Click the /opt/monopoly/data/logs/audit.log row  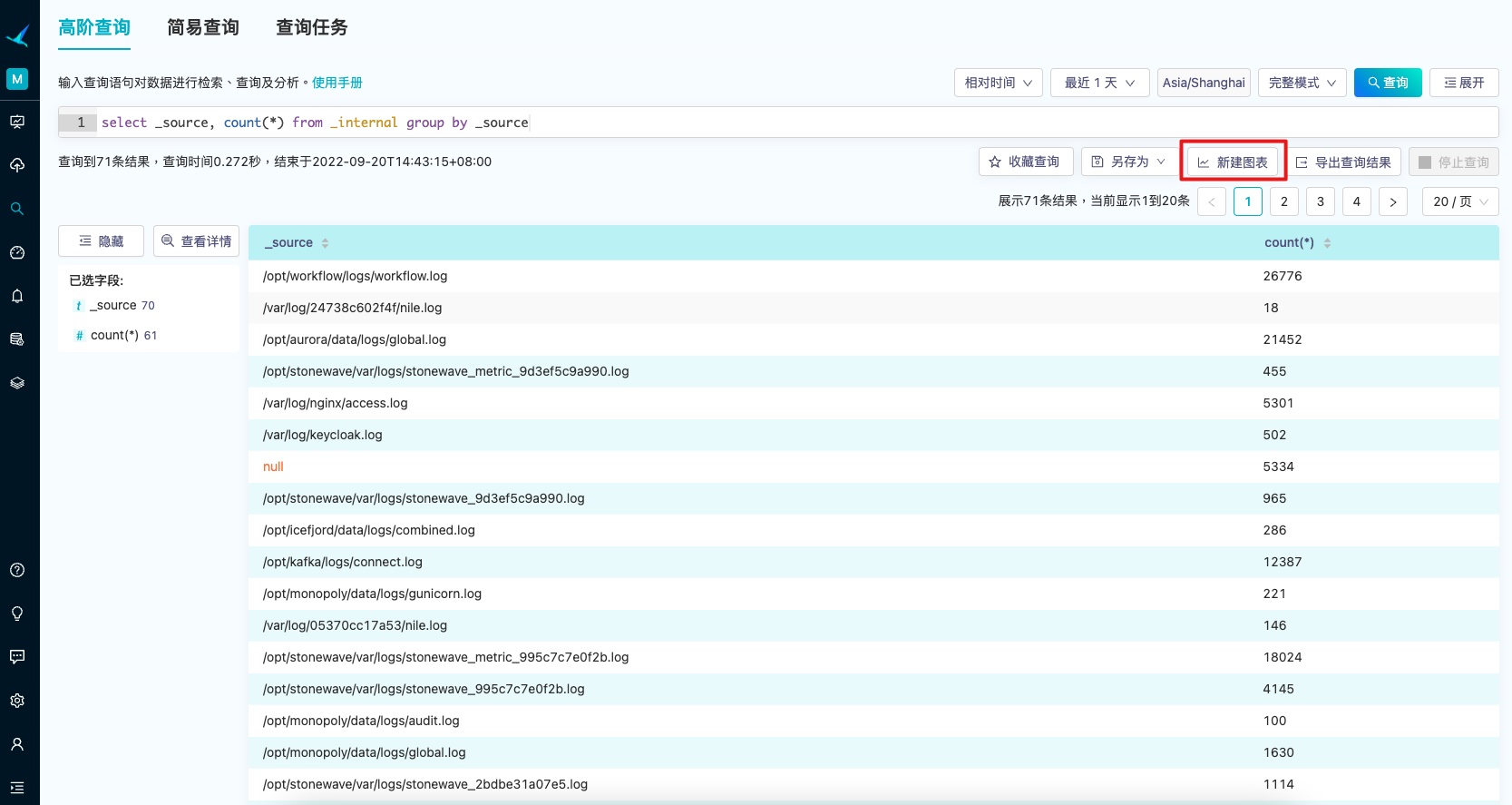click(x=873, y=721)
